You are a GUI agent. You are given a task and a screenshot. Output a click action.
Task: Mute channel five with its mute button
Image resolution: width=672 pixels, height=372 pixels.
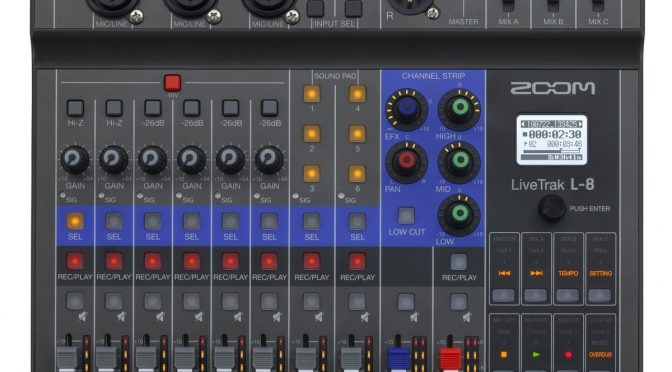pos(231,301)
